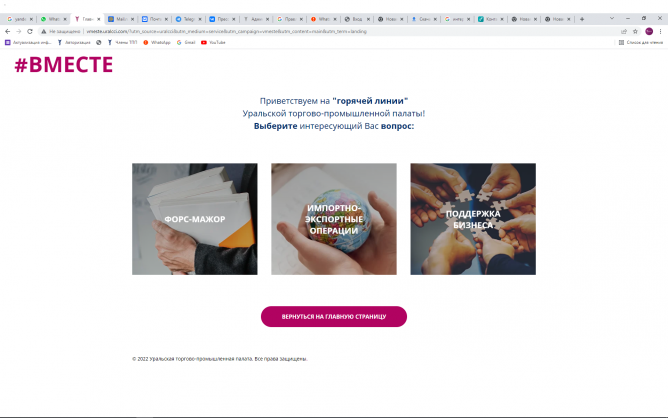This screenshot has width=668, height=418.
Task: Go back to the previous page
Action: (x=8, y=32)
